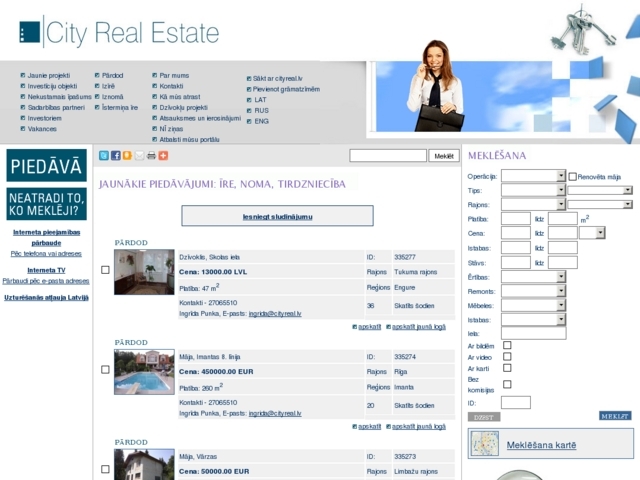The width and height of the screenshot is (640, 480).
Task: Open the Ērtības dropdown
Action: point(533,277)
